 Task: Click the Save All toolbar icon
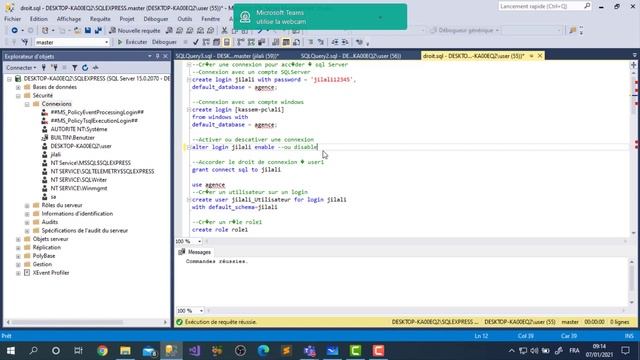[98, 30]
